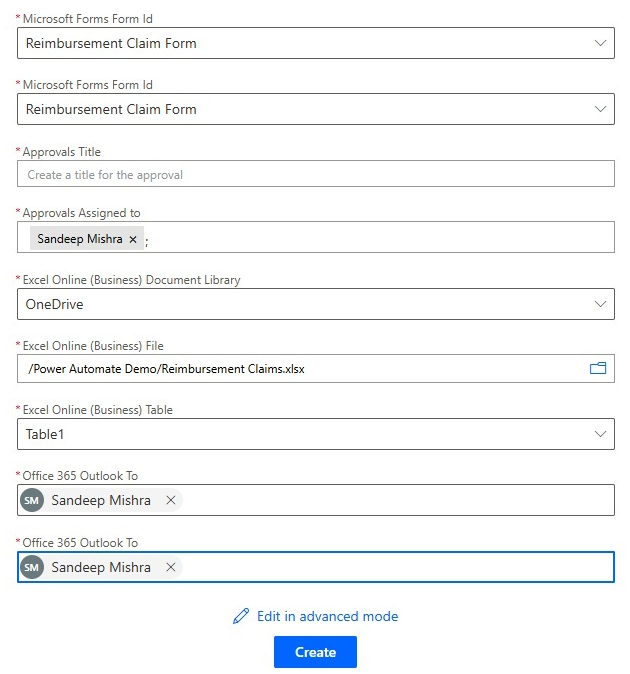The height and width of the screenshot is (674, 630).
Task: Click empty space in second Outlook To field
Action: 400,567
